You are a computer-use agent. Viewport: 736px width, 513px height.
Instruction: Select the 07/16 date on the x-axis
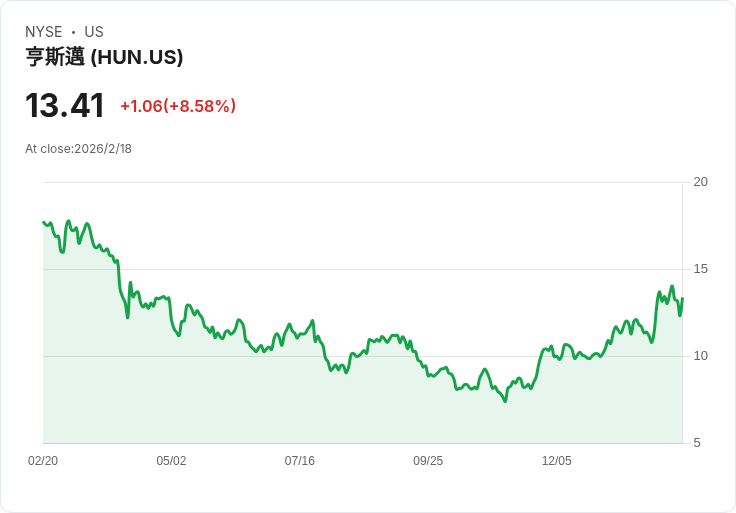[299, 461]
